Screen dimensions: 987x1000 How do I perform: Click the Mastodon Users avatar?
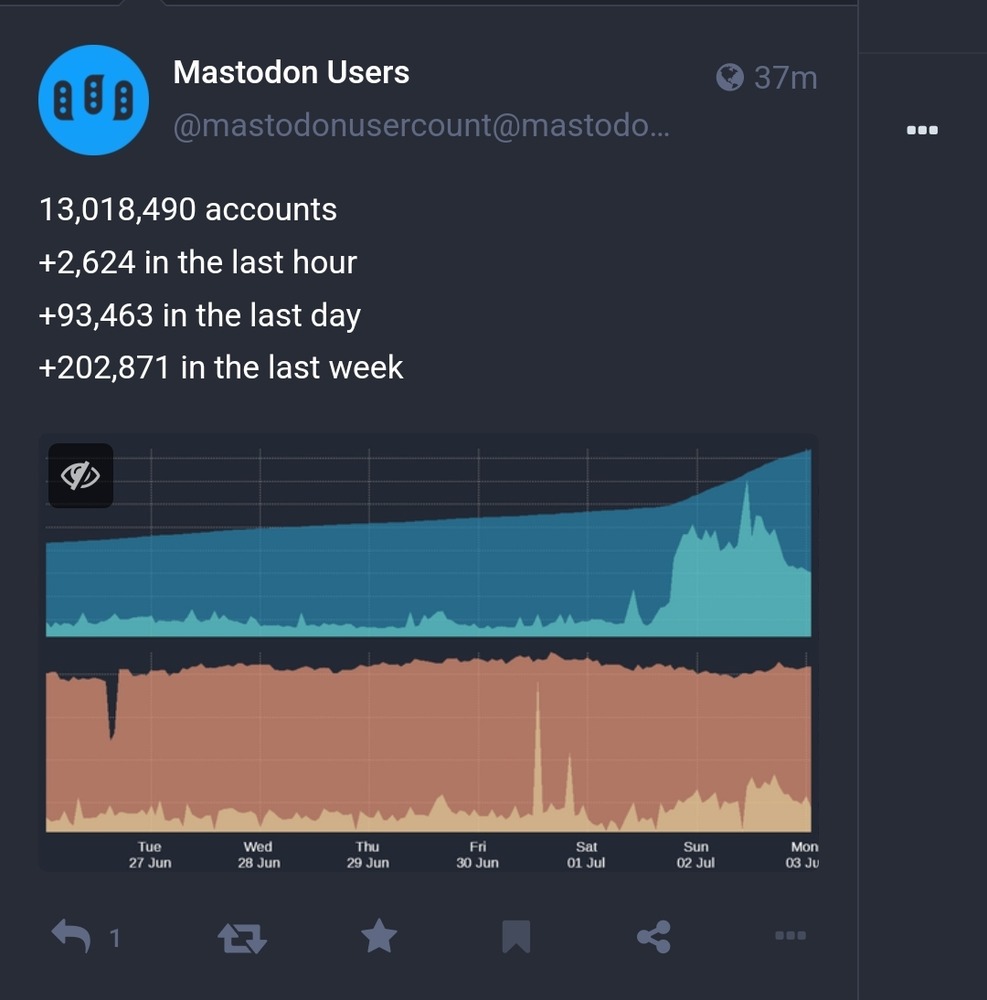94,100
